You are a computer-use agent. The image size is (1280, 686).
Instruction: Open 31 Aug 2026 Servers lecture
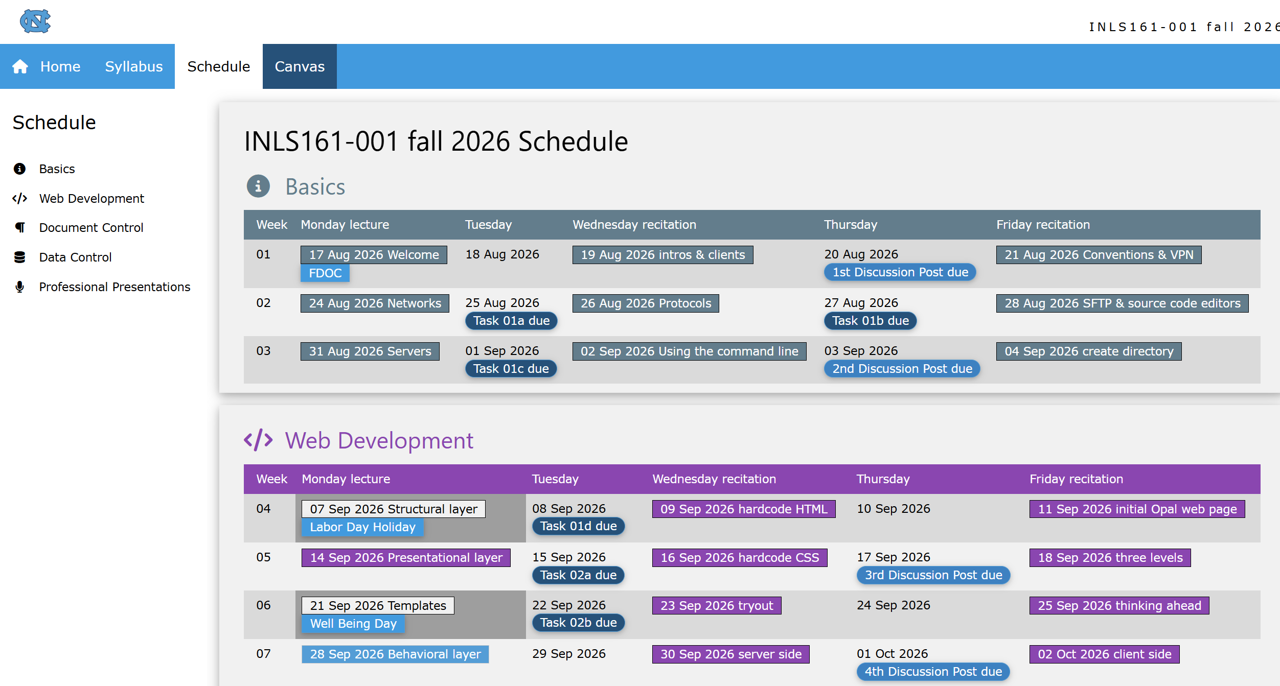click(370, 351)
